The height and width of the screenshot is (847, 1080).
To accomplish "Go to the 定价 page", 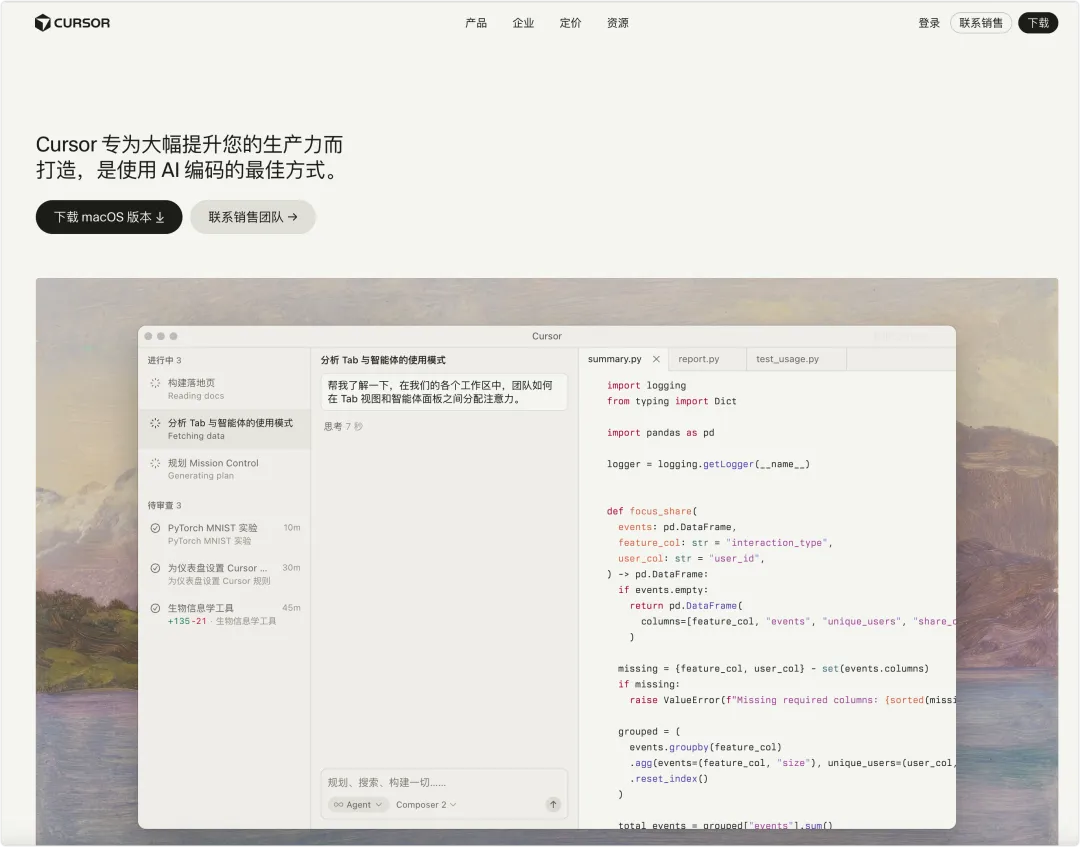I will pyautogui.click(x=570, y=23).
